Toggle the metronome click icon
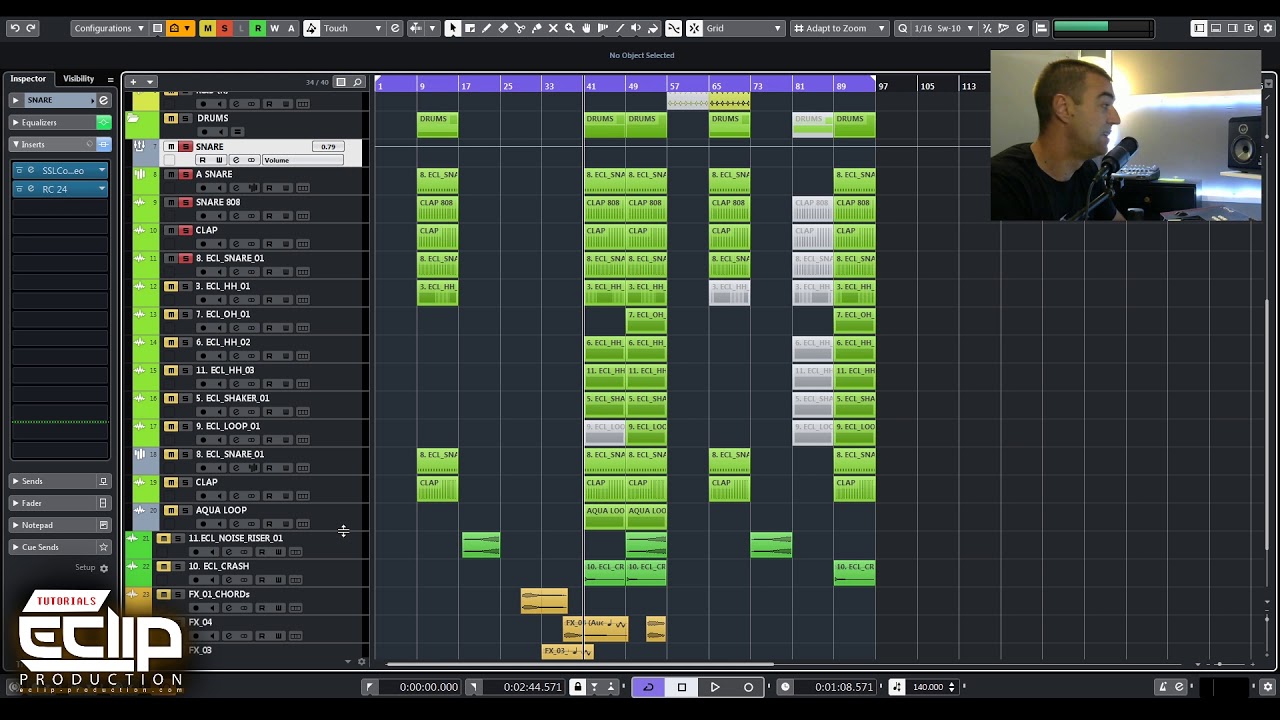1280x720 pixels. click(x=1163, y=687)
